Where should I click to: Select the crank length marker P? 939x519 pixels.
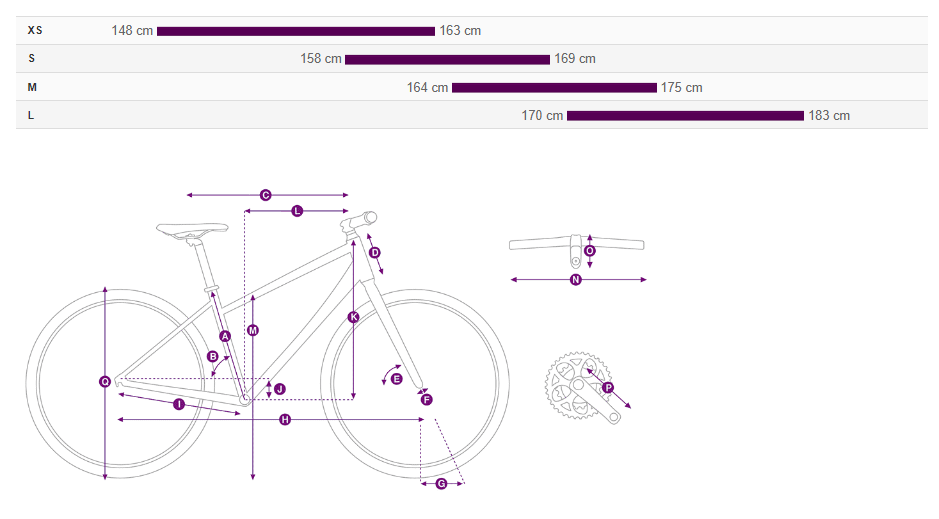click(608, 387)
